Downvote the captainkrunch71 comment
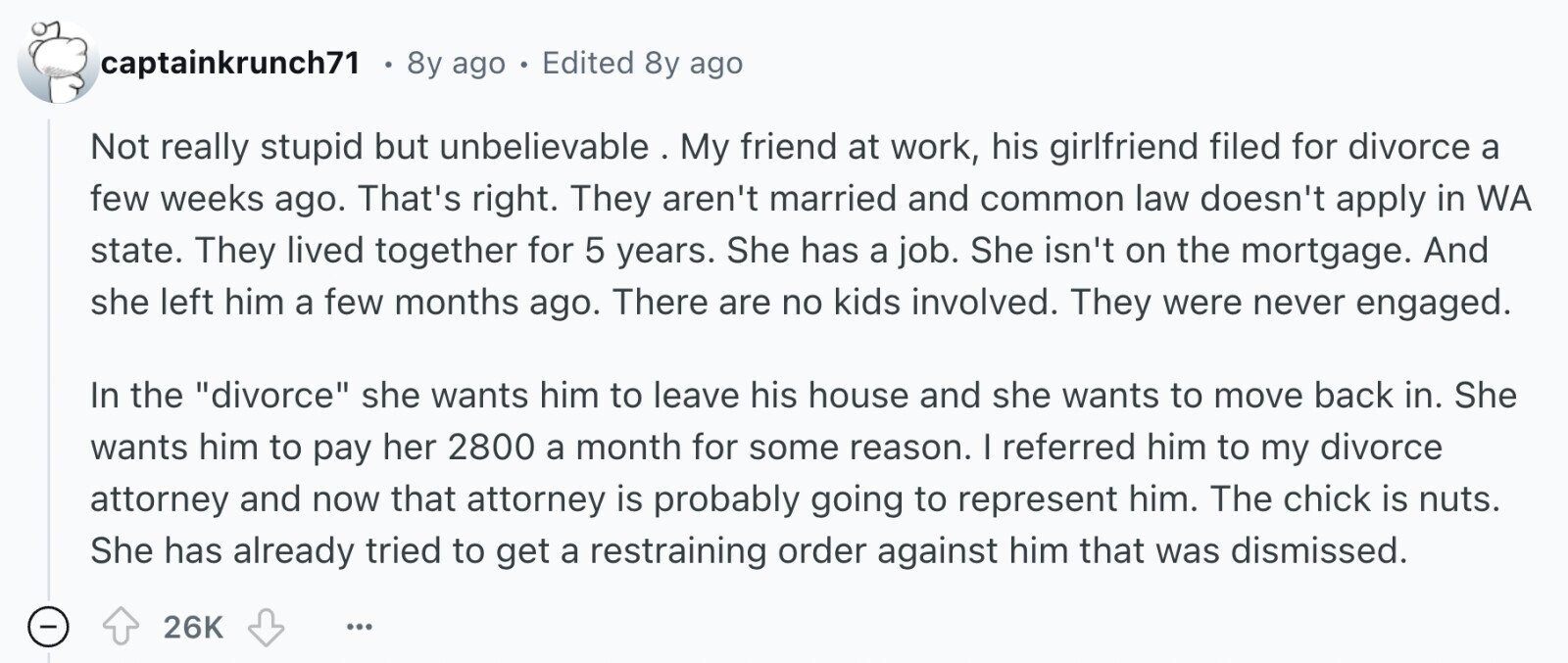1568x663 pixels. (x=266, y=627)
